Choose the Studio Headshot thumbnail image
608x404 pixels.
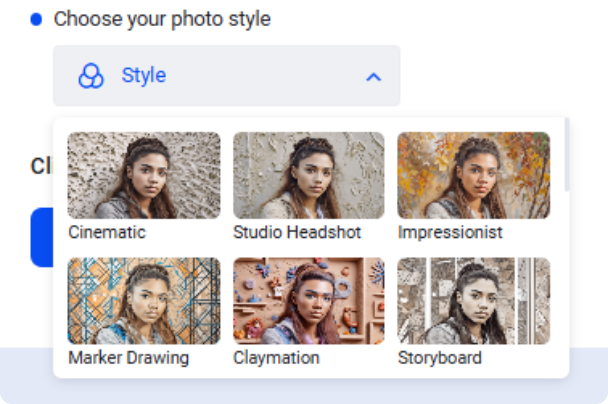click(308, 175)
